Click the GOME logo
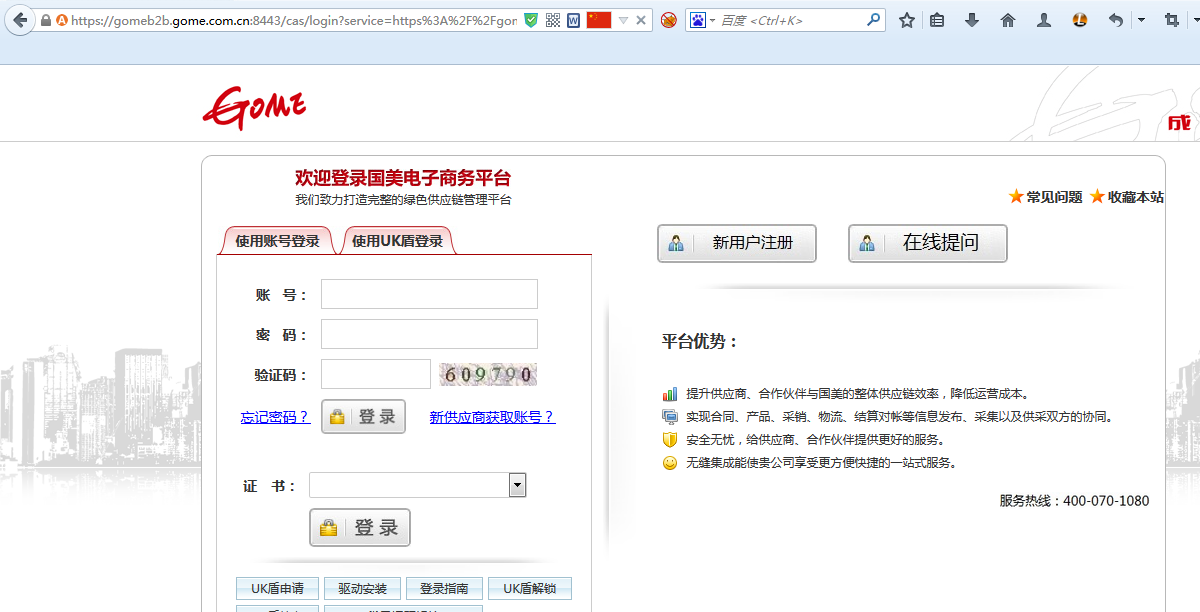Viewport: 1200px width, 612px height. click(x=254, y=106)
